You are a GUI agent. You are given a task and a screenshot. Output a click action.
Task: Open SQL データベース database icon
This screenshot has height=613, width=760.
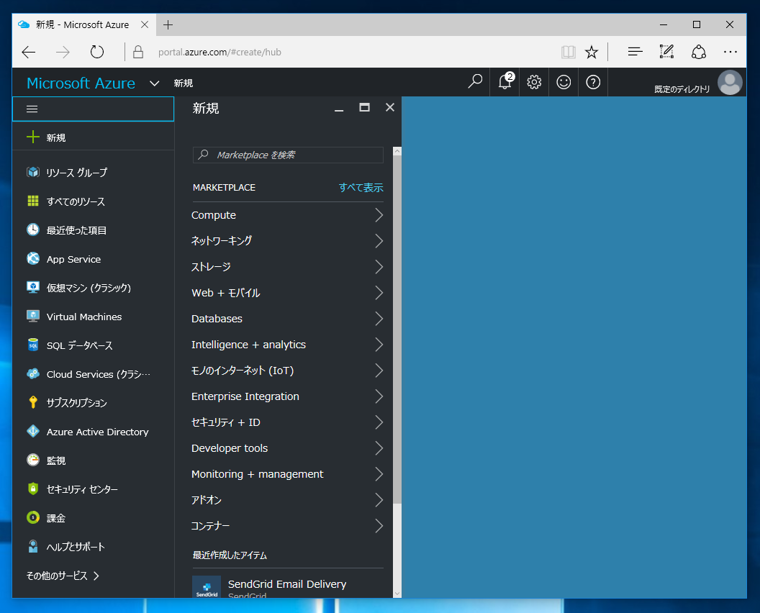[33, 345]
